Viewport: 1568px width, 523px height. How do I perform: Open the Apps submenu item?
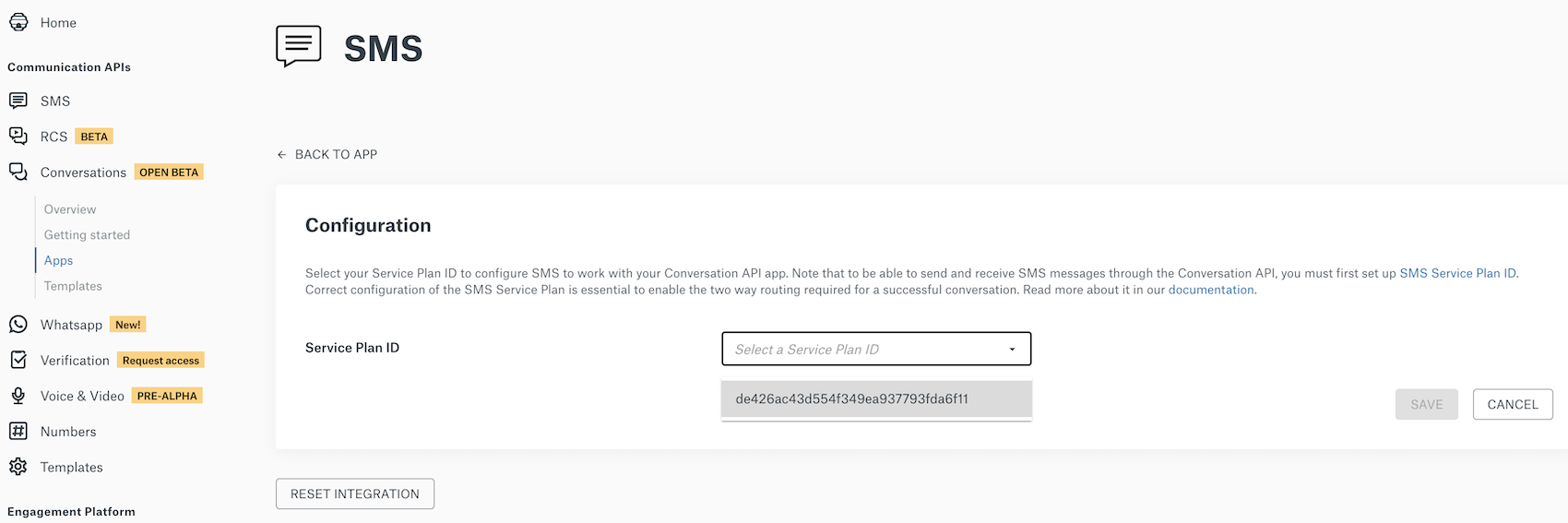coord(58,261)
